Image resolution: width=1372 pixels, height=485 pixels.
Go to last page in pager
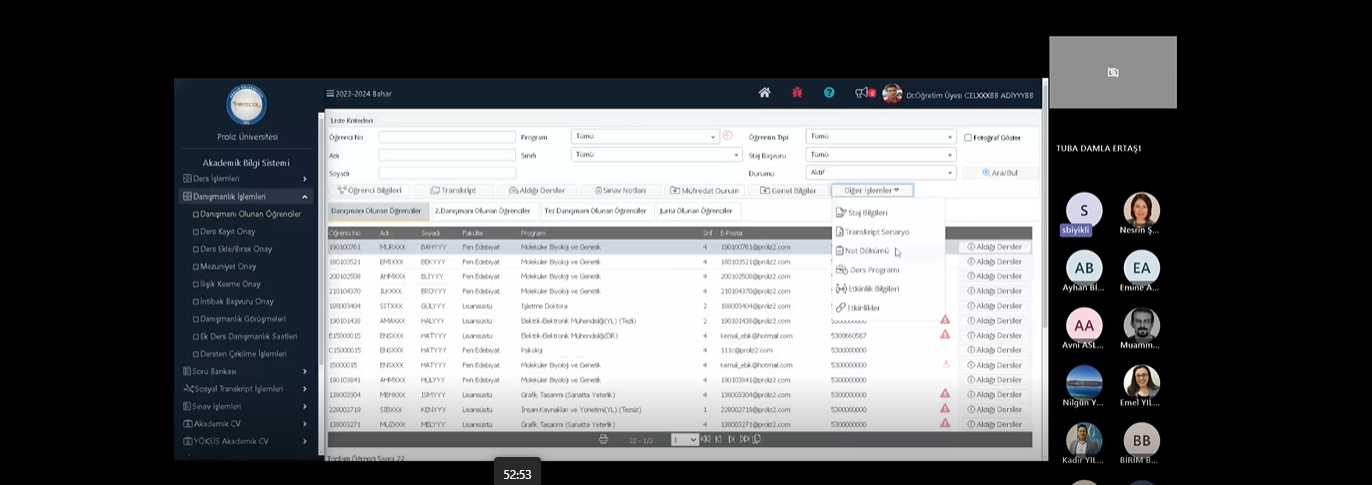(744, 439)
